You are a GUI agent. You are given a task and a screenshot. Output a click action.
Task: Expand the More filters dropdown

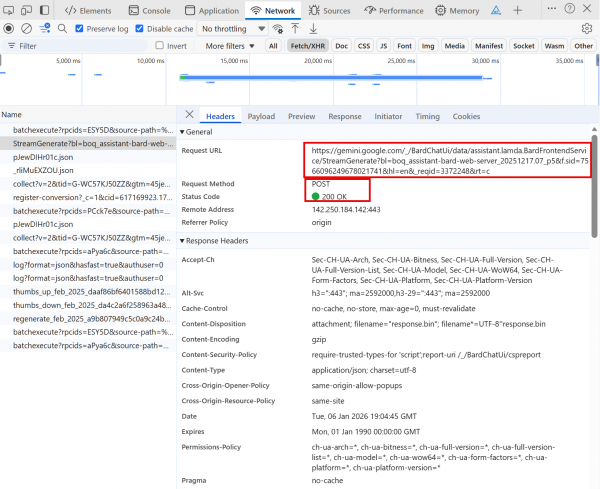click(x=229, y=46)
